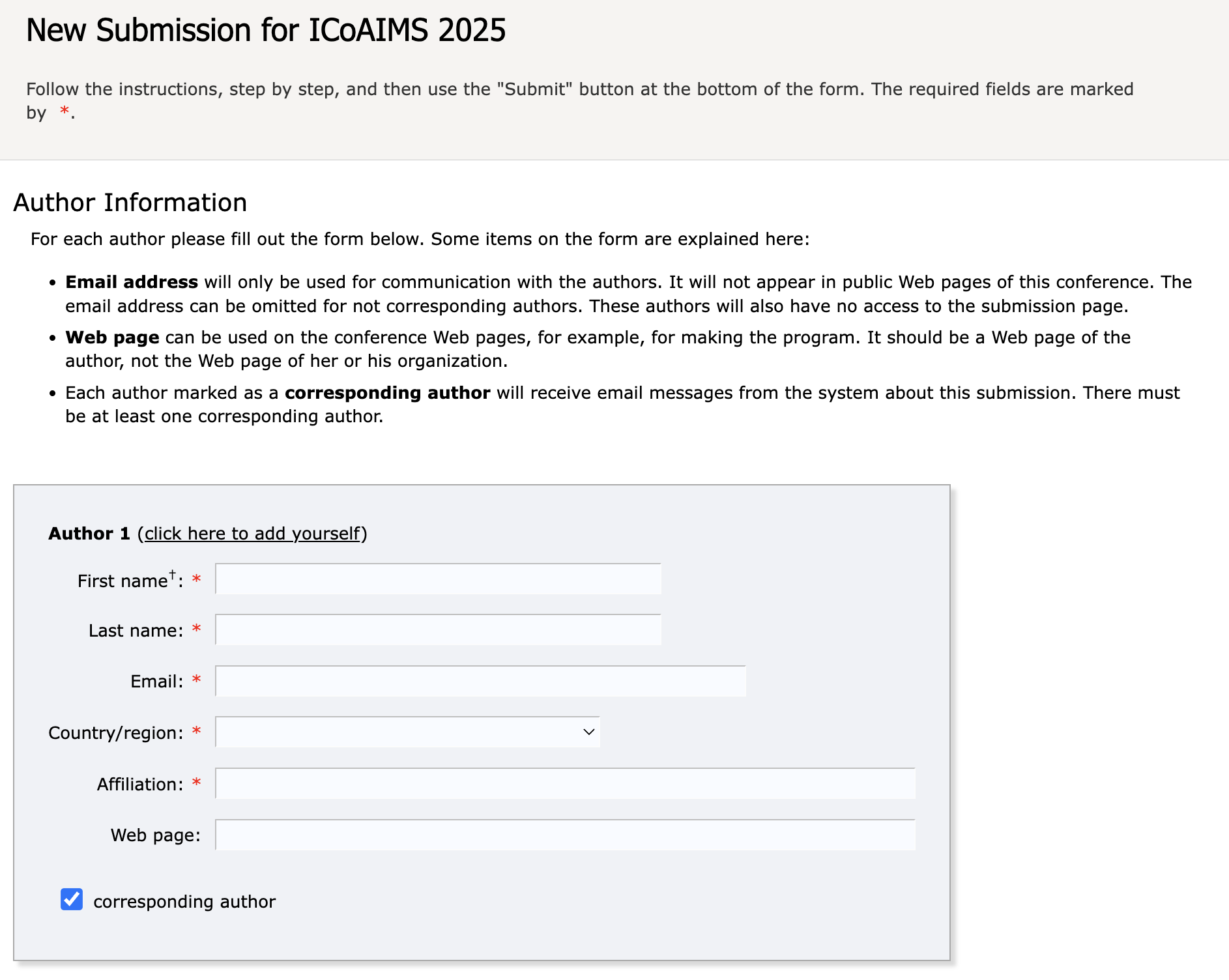Click the 'New Submission for ICoAIMS 2025' title
Image resolution: width=1229 pixels, height=980 pixels.
[266, 31]
